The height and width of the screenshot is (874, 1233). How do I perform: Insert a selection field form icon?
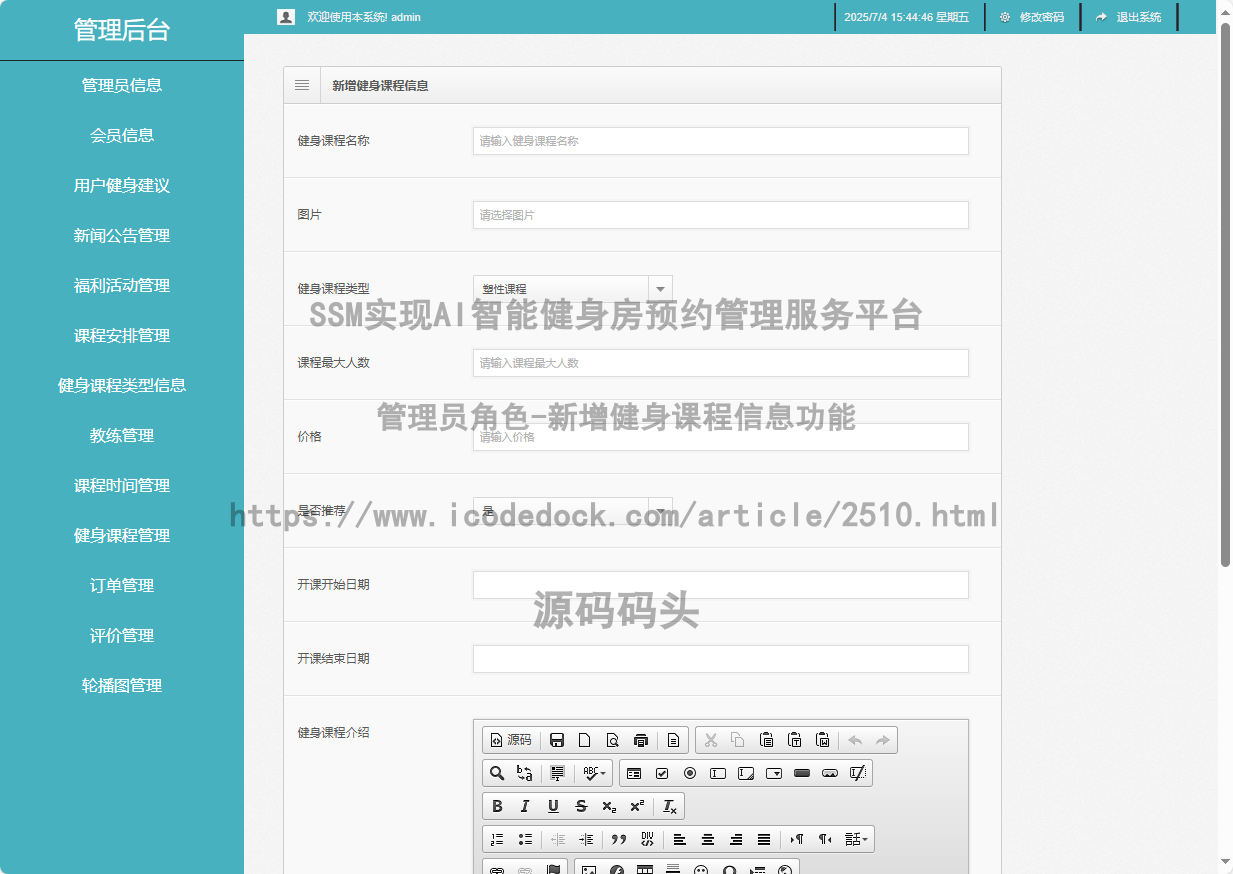point(774,773)
